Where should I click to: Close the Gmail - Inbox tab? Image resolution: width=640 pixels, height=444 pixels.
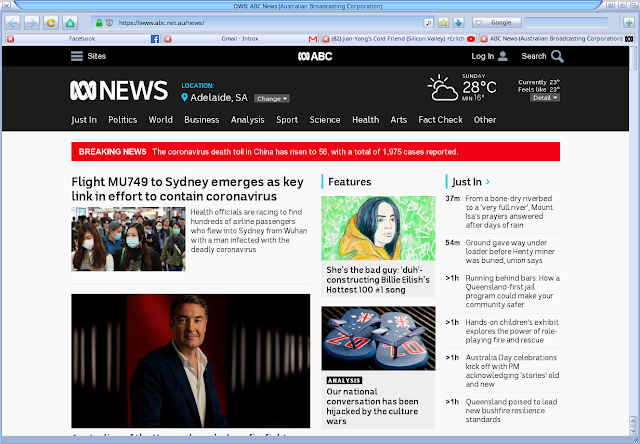click(168, 39)
